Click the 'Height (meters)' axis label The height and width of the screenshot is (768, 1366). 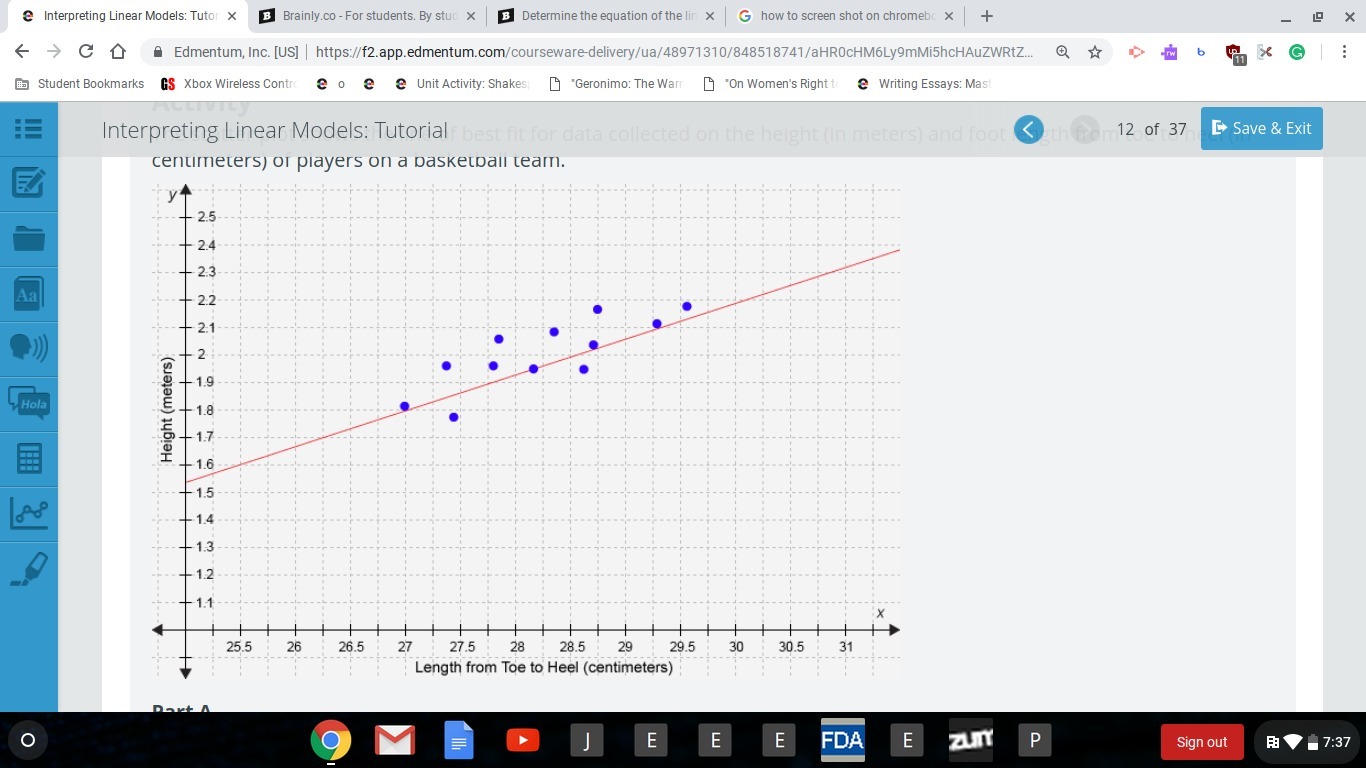(x=167, y=410)
